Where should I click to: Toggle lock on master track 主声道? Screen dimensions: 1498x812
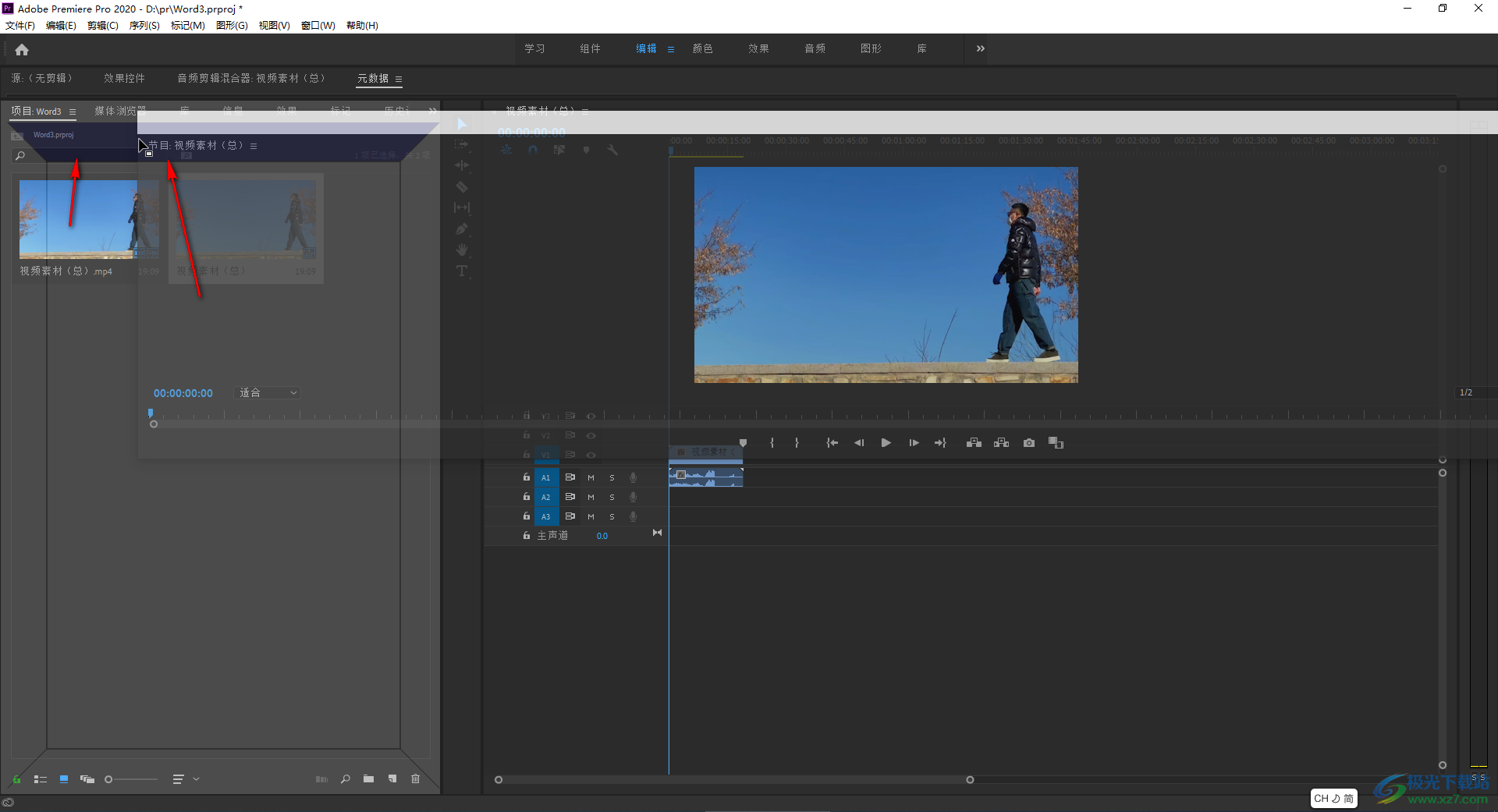(527, 536)
